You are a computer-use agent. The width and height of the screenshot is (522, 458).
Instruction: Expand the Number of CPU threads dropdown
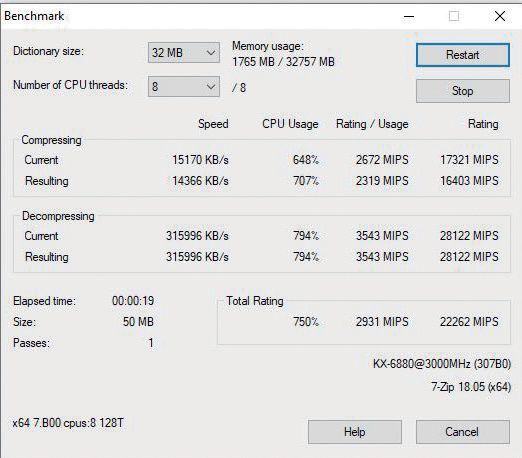click(x=184, y=87)
